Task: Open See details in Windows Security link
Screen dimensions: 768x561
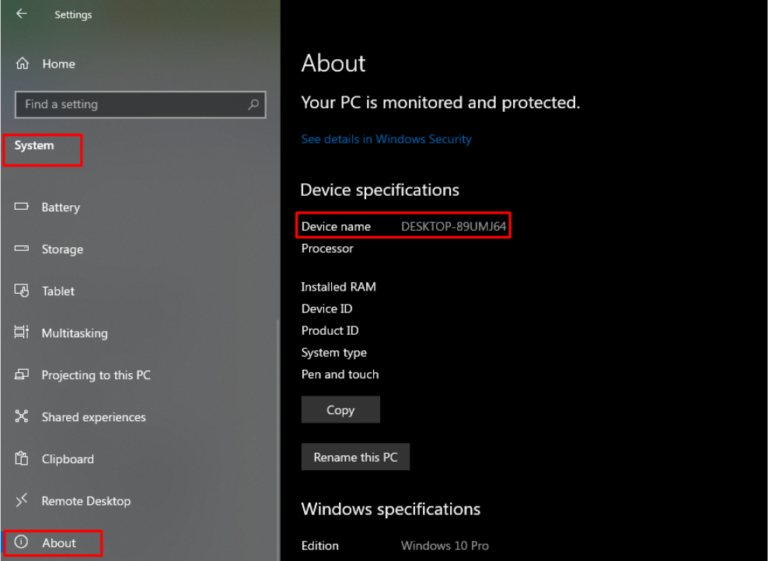Action: click(x=386, y=139)
